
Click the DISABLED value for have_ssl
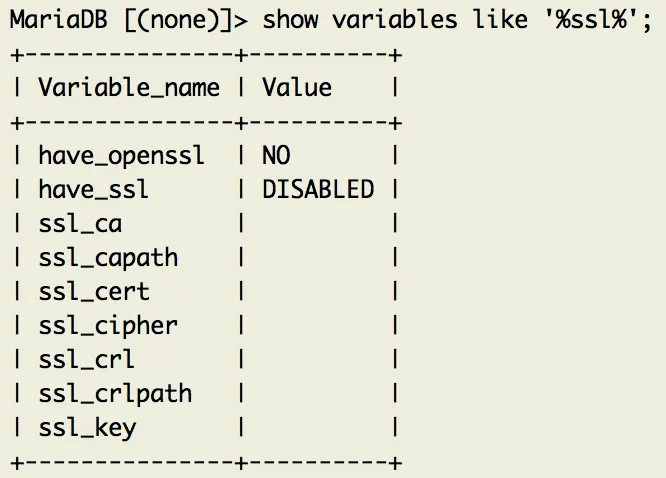318,190
